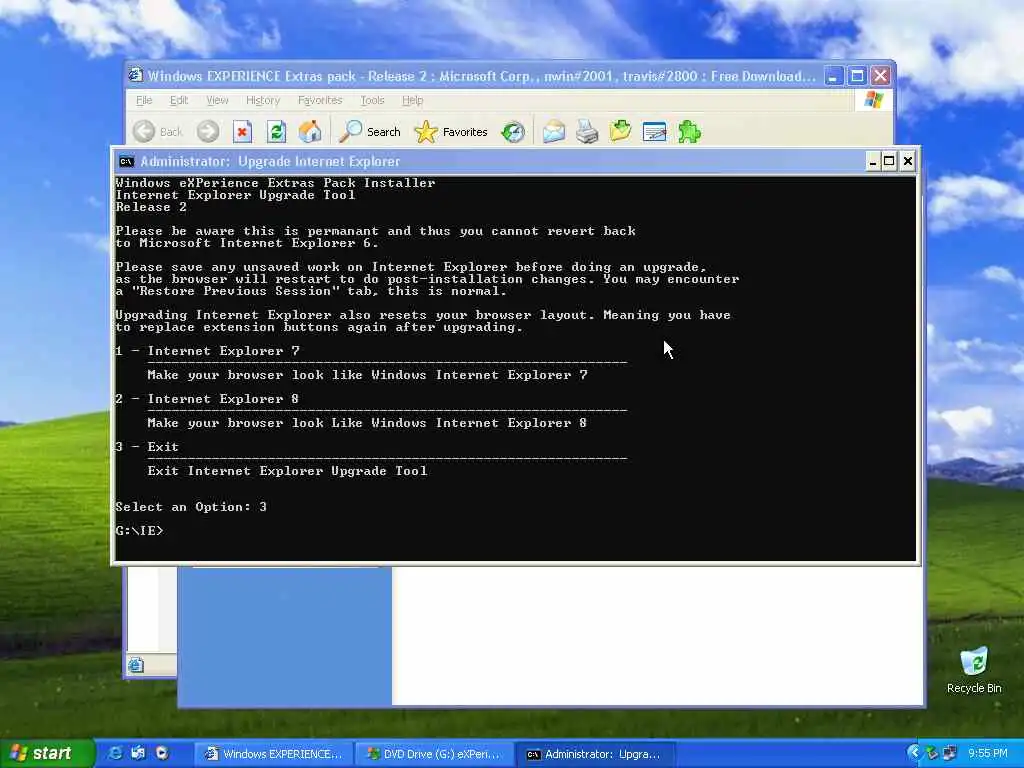Open the Favorites star toolbar button
The width and height of the screenshot is (1024, 768).
451,132
